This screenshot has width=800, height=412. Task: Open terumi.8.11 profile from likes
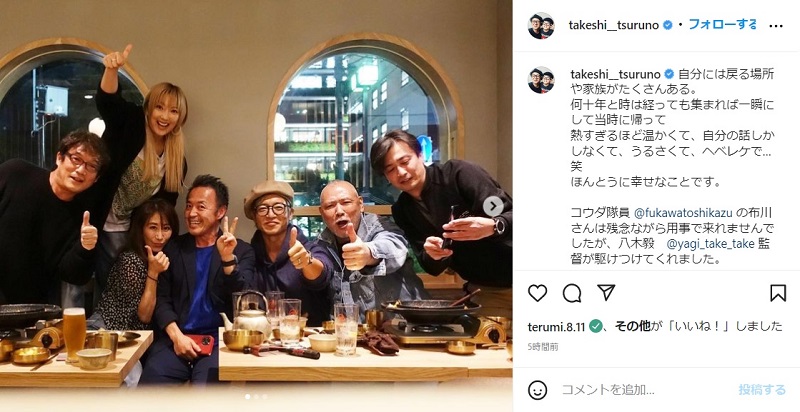(x=556, y=326)
